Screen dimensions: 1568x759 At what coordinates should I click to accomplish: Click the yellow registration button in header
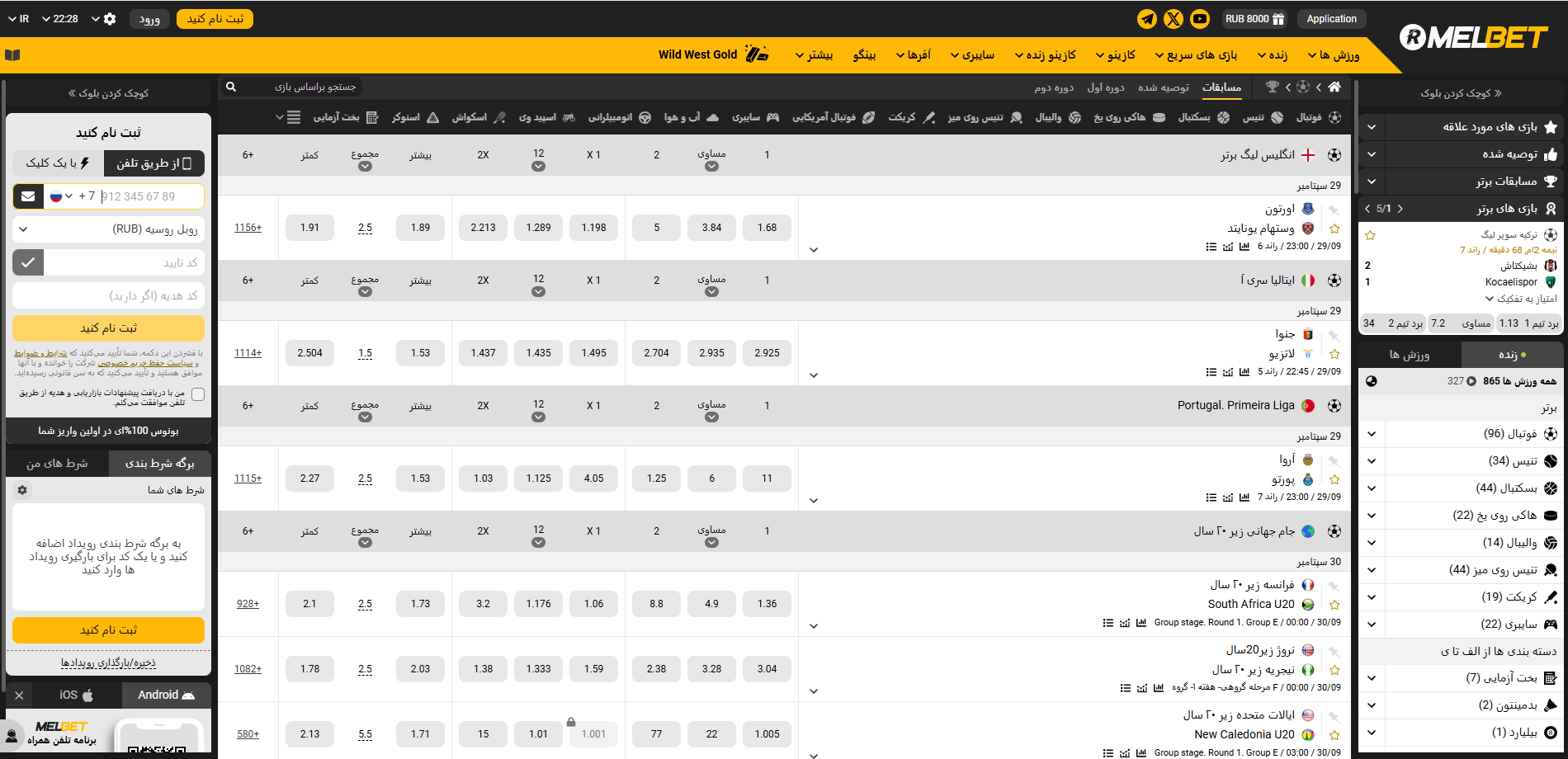pos(215,19)
